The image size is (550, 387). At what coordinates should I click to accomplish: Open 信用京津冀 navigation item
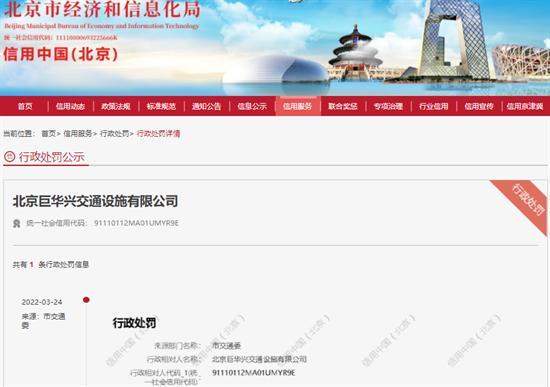pyautogui.click(x=525, y=106)
